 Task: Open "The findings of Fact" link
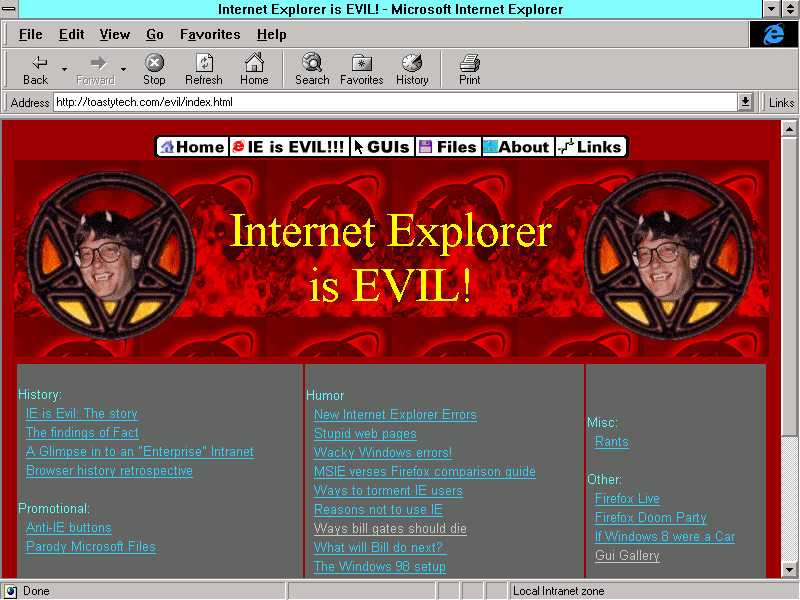click(82, 432)
